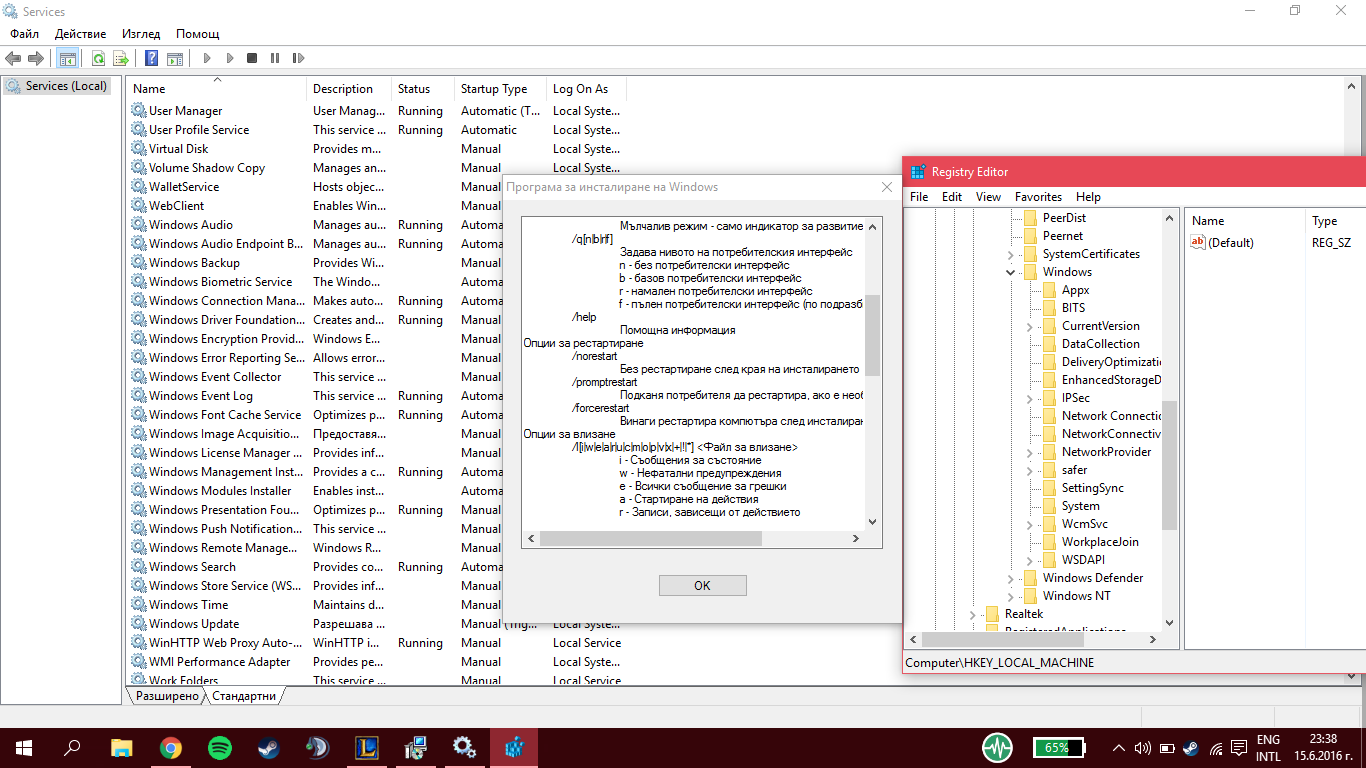Collapse the Windows registry key
The image size is (1366, 768).
pyautogui.click(x=1011, y=272)
